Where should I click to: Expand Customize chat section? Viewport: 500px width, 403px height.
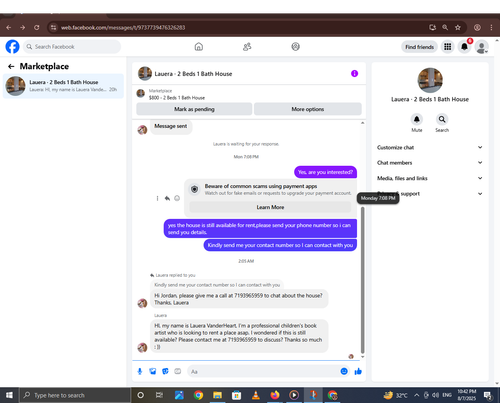click(x=430, y=147)
